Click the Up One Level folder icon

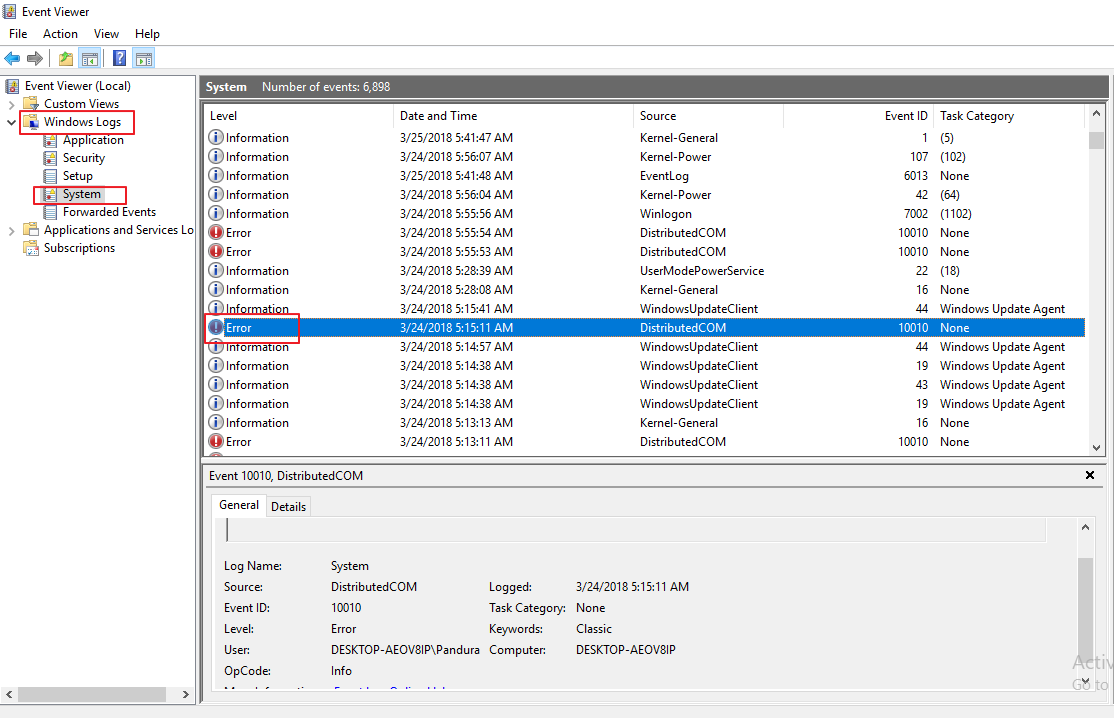point(65,58)
